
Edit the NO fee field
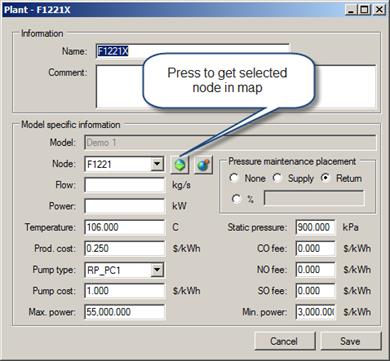click(x=315, y=270)
